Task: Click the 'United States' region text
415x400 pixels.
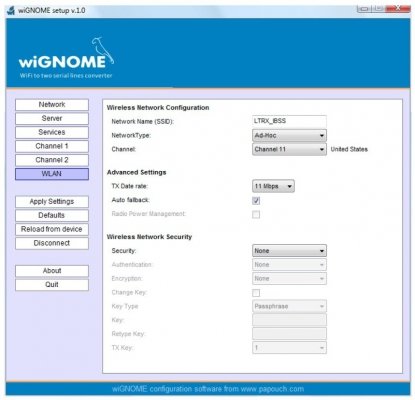Action: coord(349,149)
